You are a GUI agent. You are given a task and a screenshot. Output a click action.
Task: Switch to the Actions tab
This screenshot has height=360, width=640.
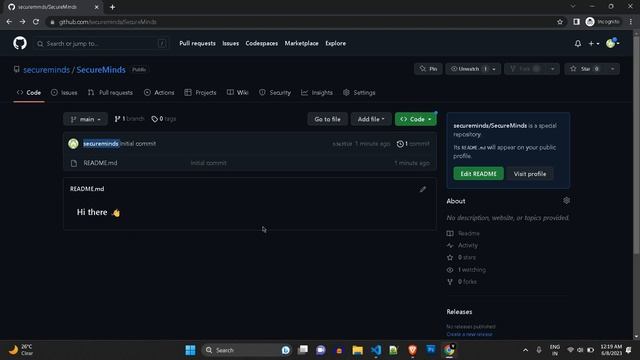(x=159, y=93)
